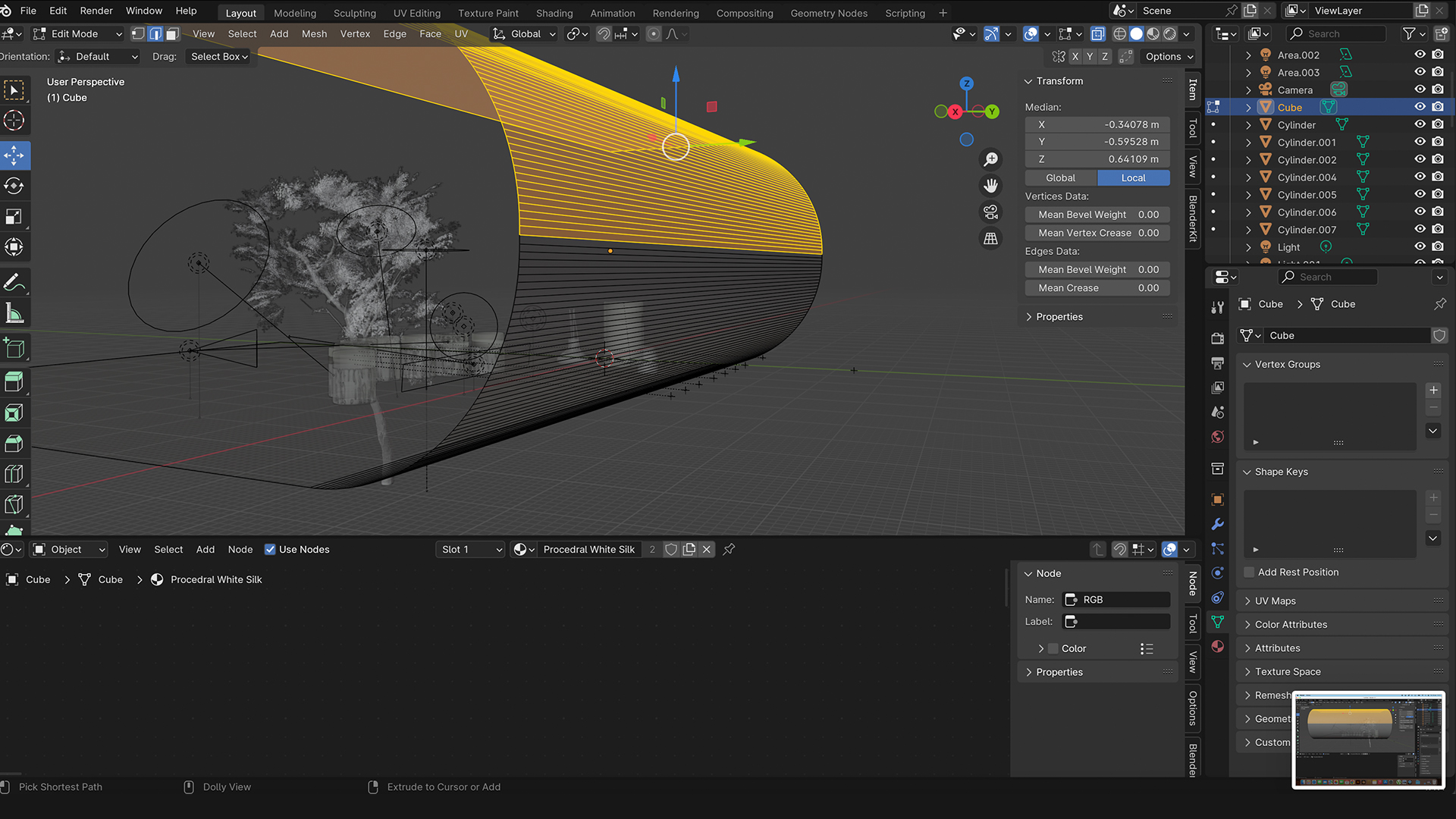Click the viewport zoom magnifier icon
Image resolution: width=1456 pixels, height=819 pixels.
point(990,159)
